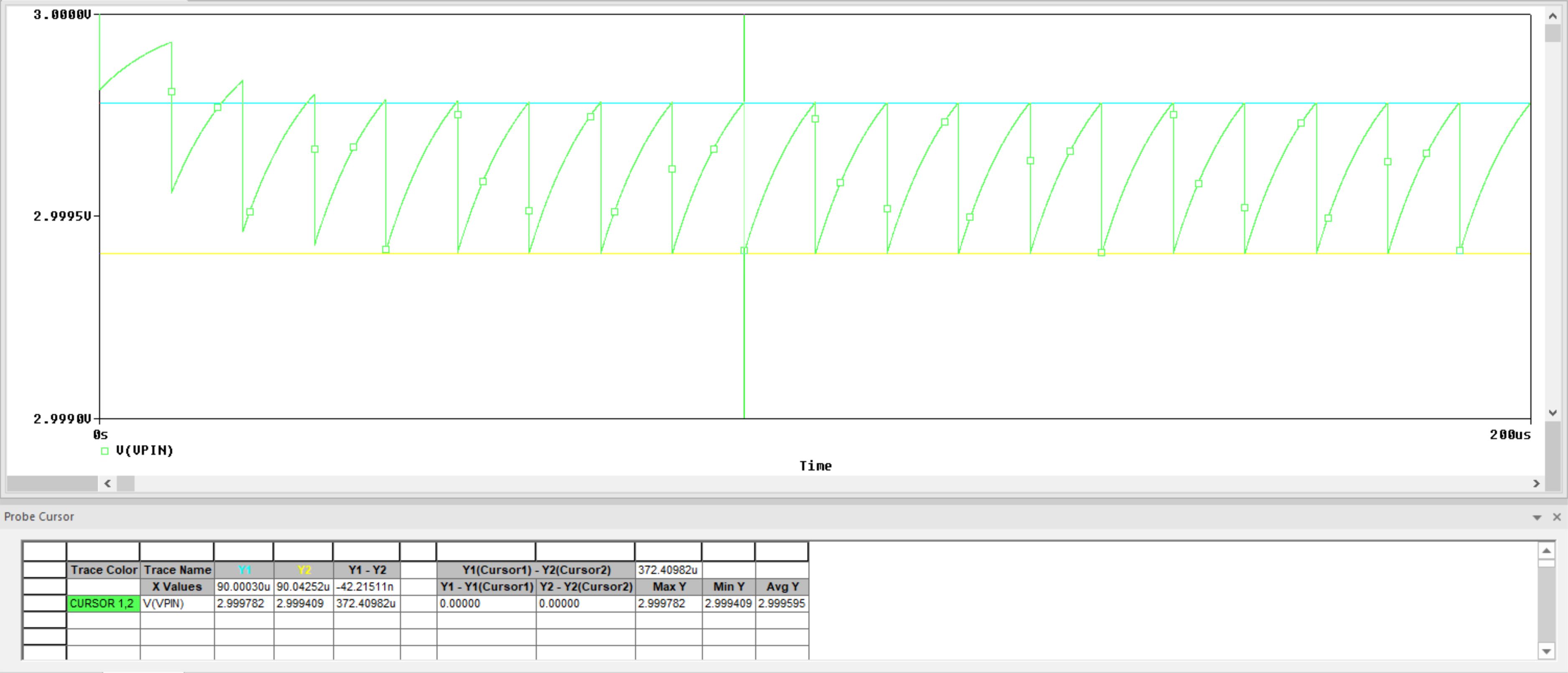Select the Max Y value 2.999782 cell
Viewport: 1568px width, 673px height.
(x=668, y=604)
